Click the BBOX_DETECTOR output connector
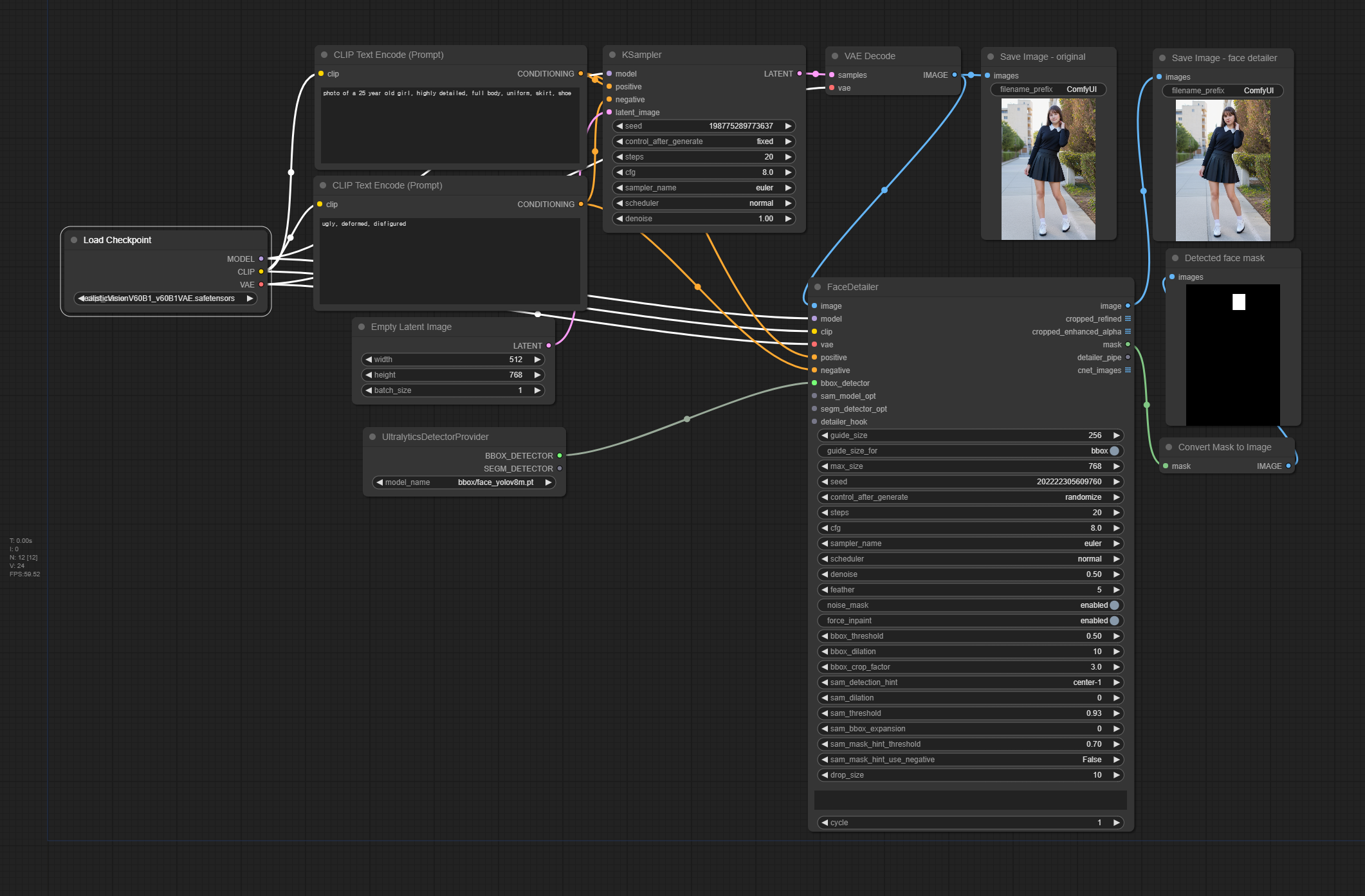This screenshot has height=896, width=1365. (x=560, y=455)
